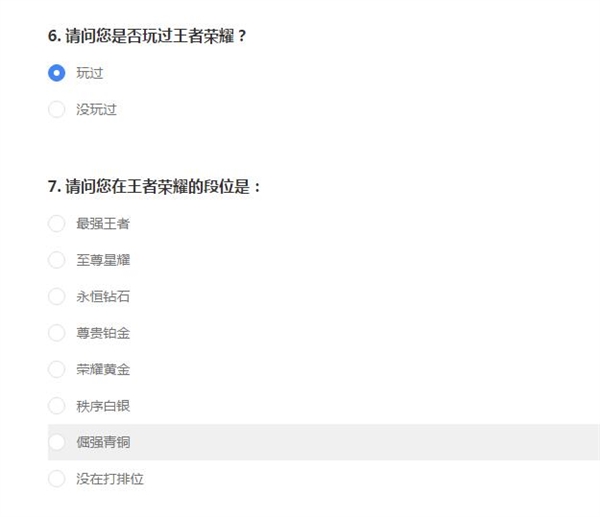Click the 最强王者 label text
The image size is (600, 517).
point(102,223)
